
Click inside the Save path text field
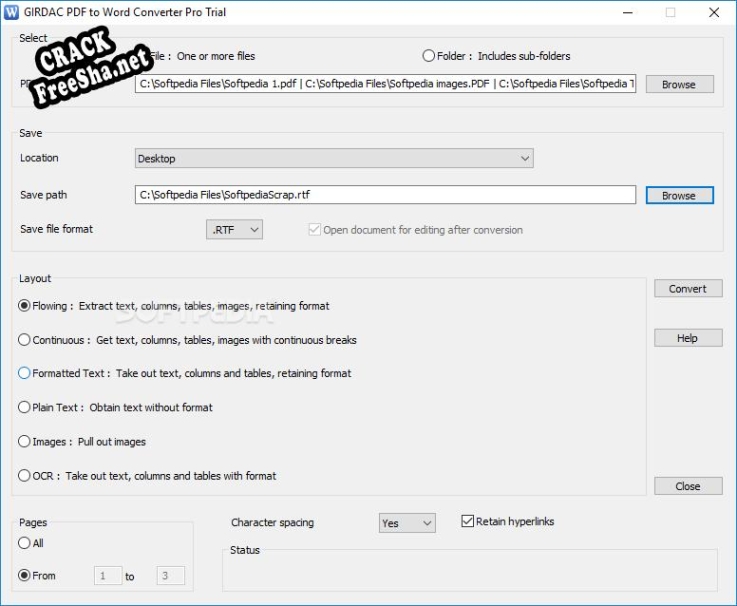tap(385, 195)
